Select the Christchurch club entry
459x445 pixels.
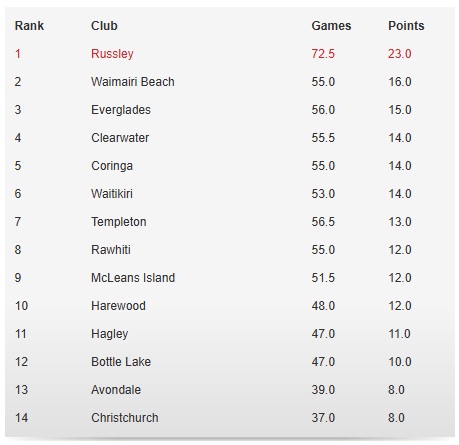pos(125,418)
